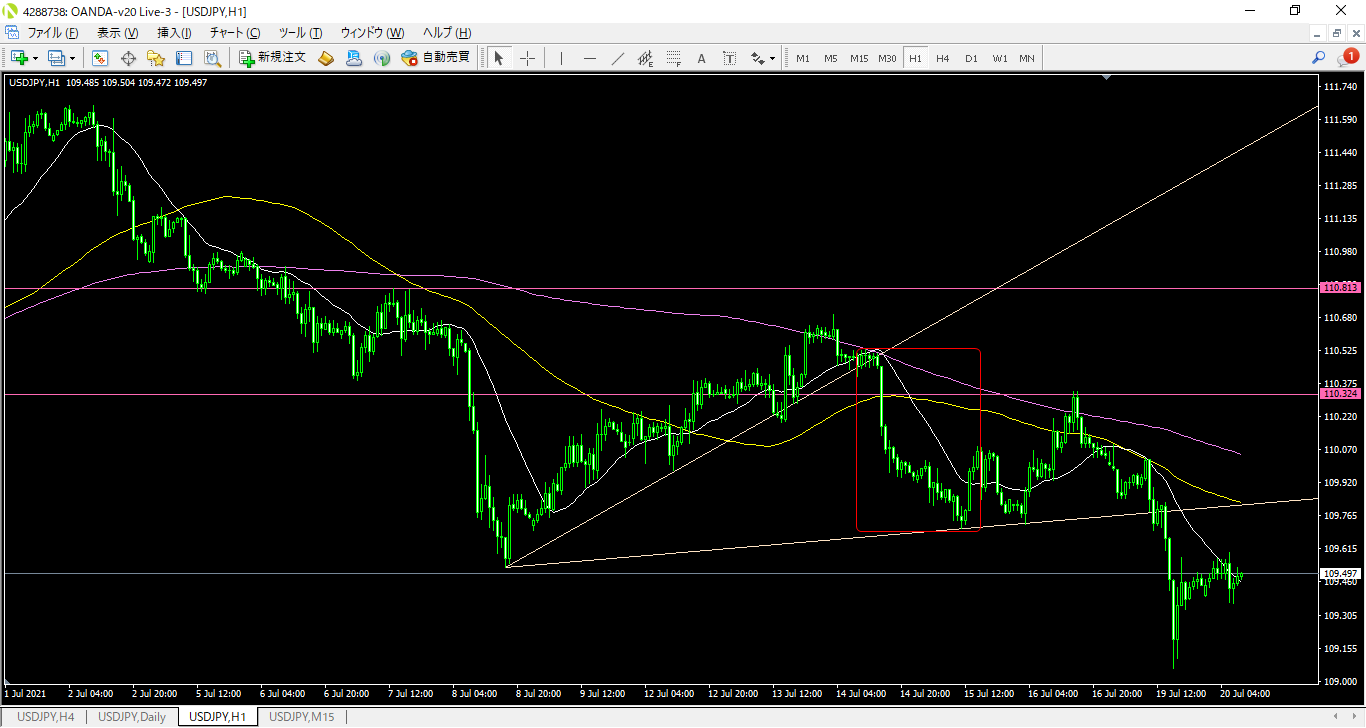Toggle 自動売買 auto trading button
Image resolution: width=1366 pixels, height=728 pixels.
(x=435, y=58)
